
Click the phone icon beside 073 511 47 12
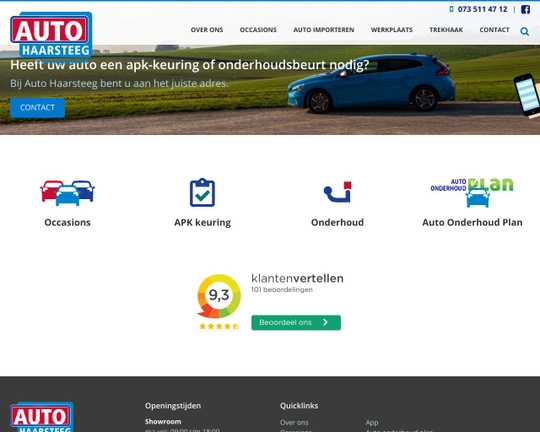pos(451,9)
